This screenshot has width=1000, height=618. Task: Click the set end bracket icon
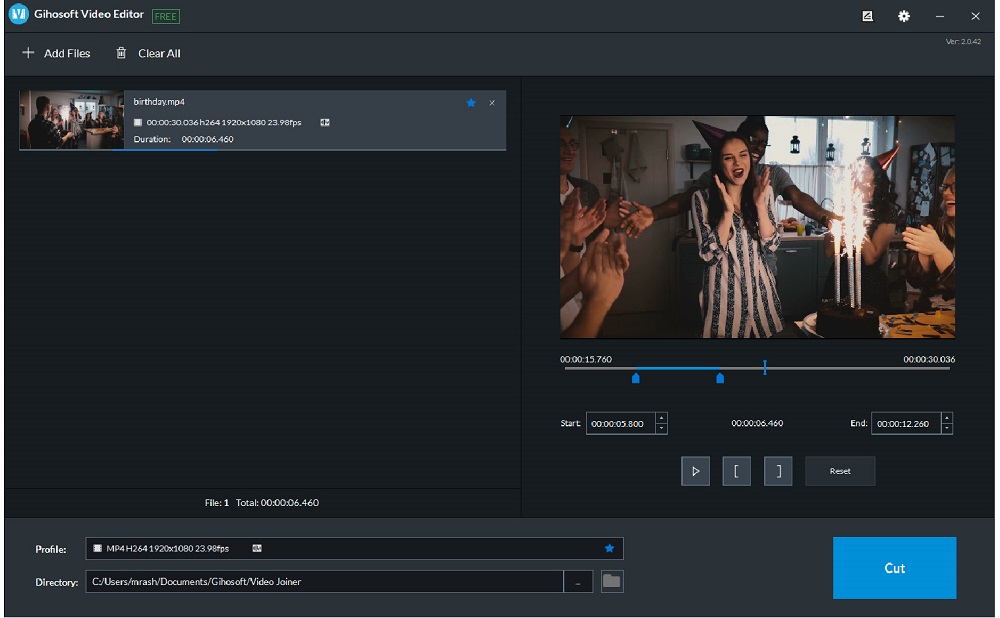tap(778, 470)
